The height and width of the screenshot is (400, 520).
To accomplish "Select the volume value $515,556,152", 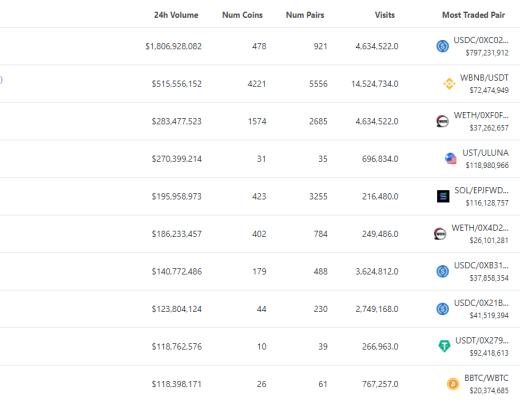I will coord(177,84).
